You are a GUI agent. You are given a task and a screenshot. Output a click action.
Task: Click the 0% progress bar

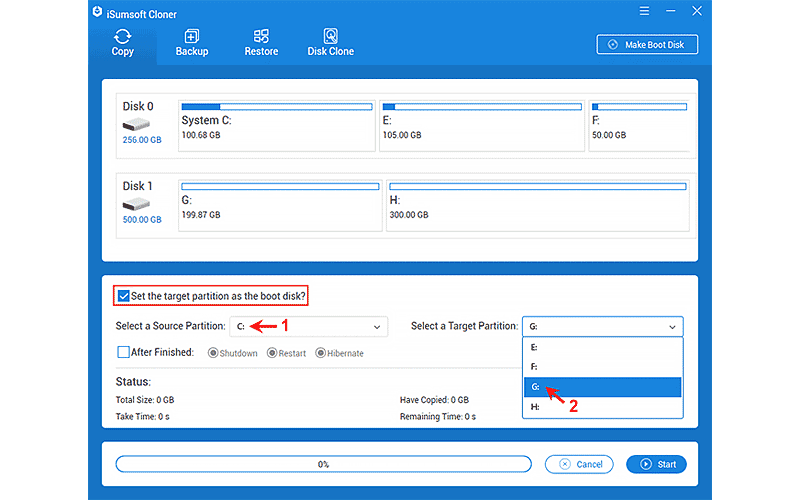[323, 464]
